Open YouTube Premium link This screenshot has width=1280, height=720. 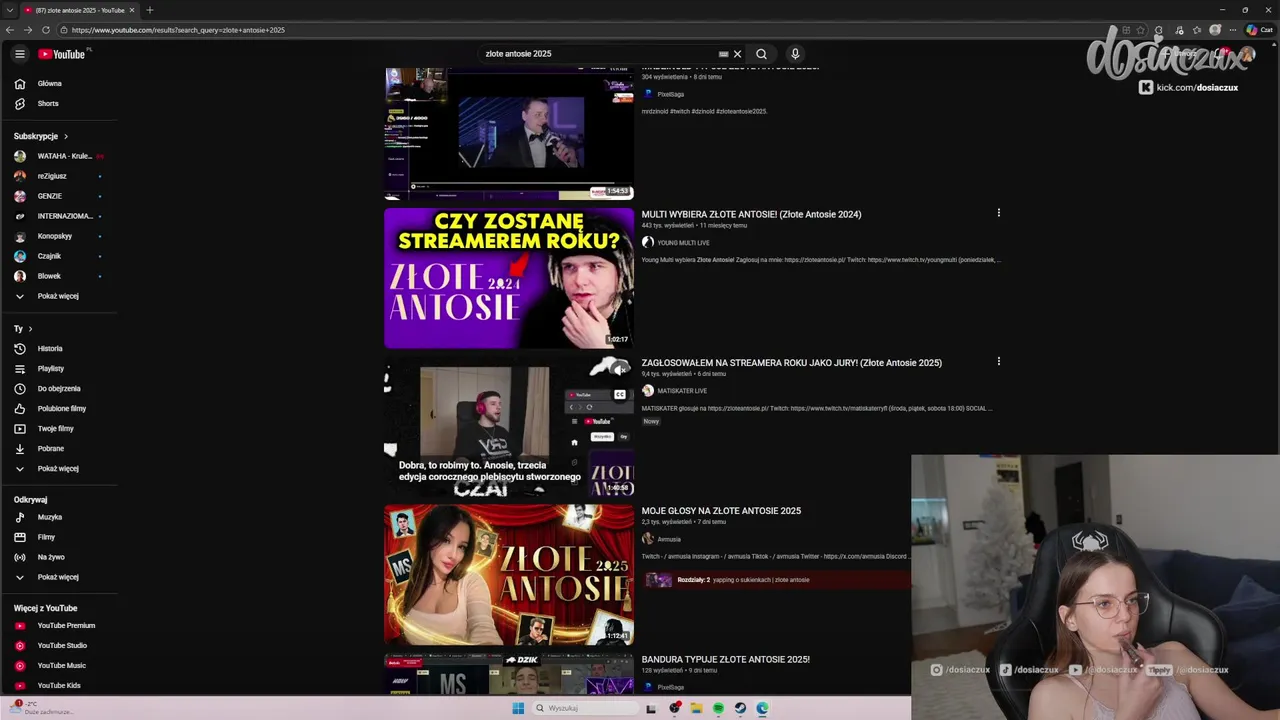tap(59, 626)
